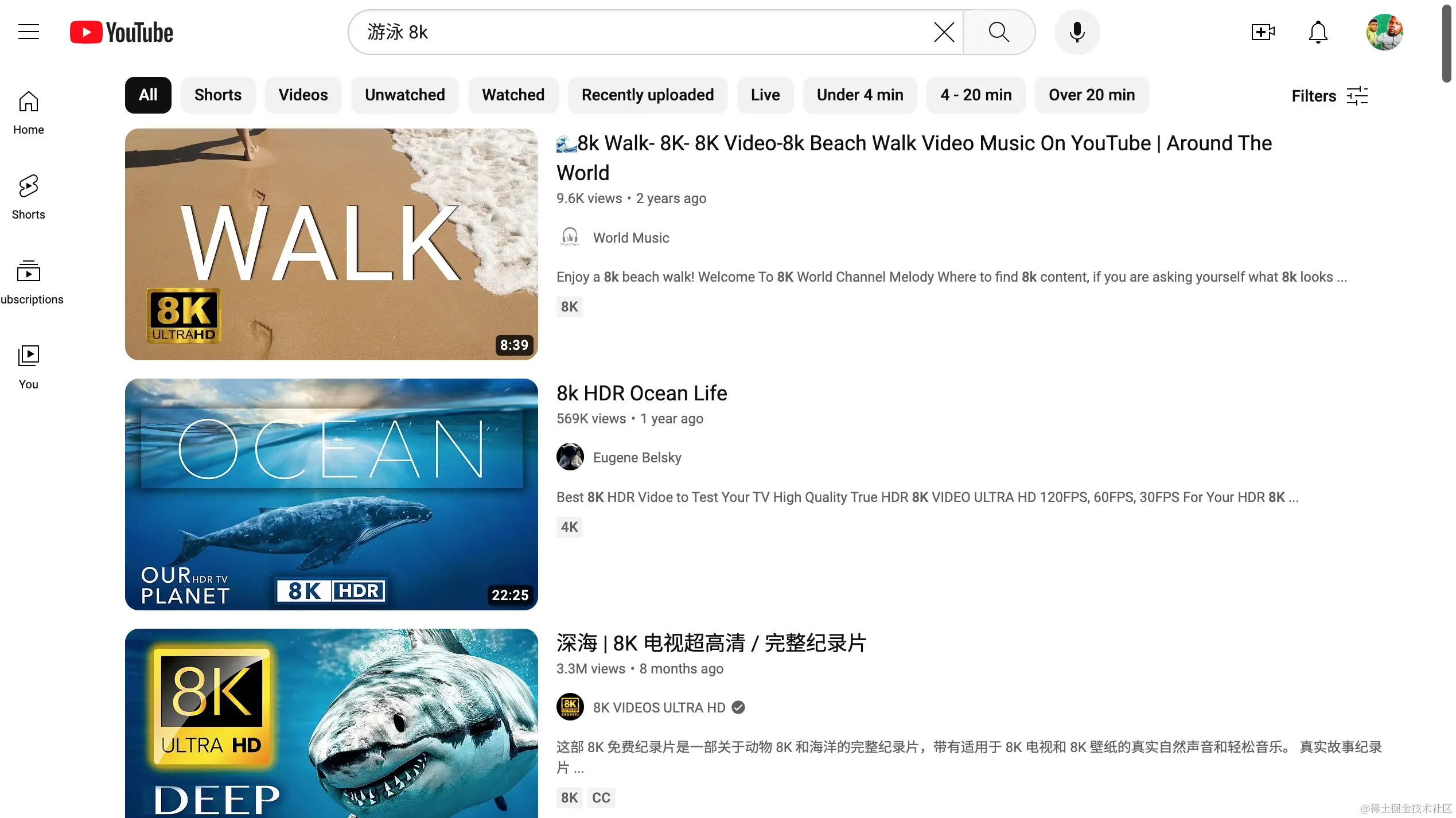Click the Eugene Belsky channel avatar
Viewport: 1456px width, 818px height.
[570, 457]
